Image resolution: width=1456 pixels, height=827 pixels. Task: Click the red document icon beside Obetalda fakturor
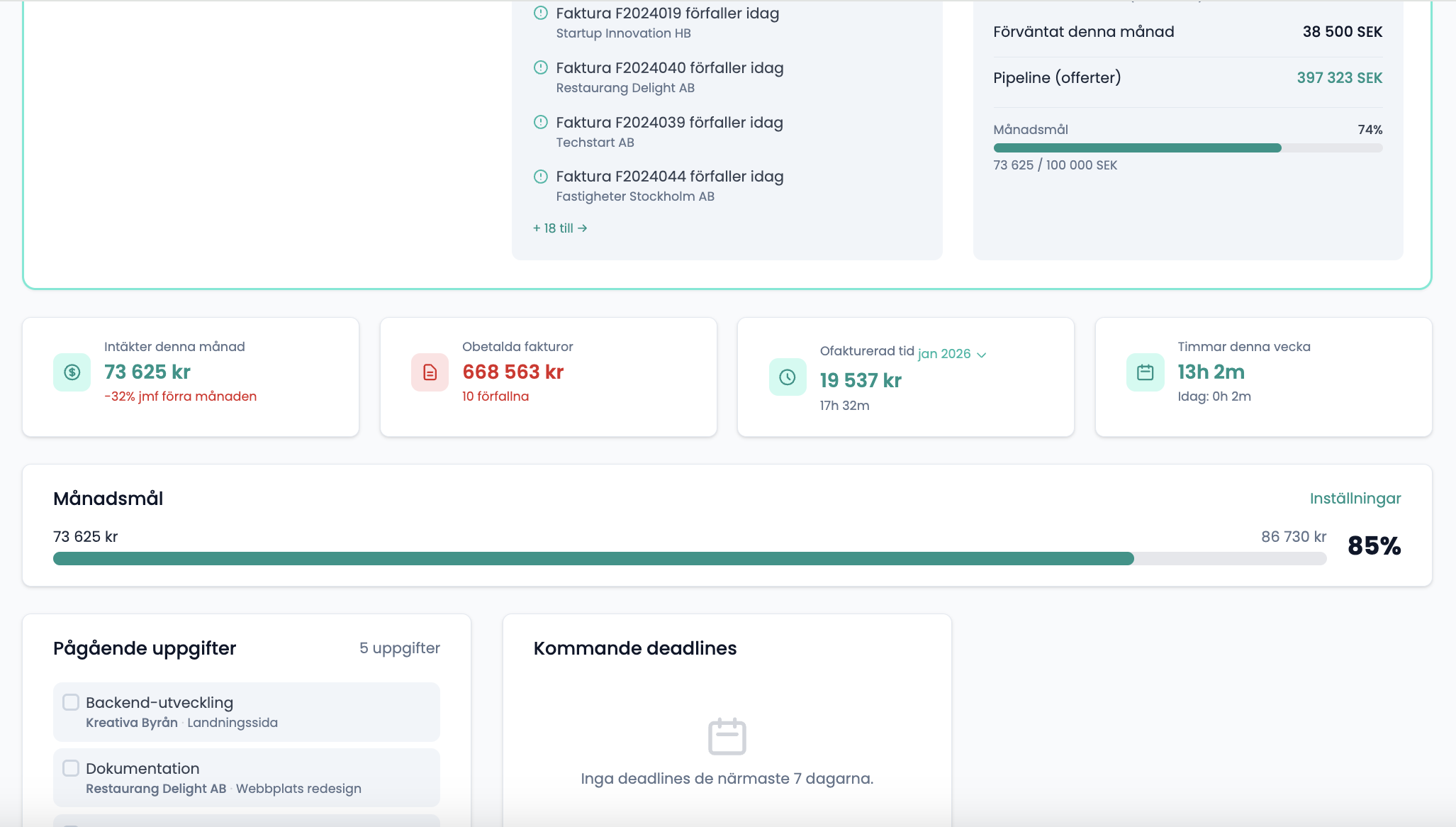point(430,372)
